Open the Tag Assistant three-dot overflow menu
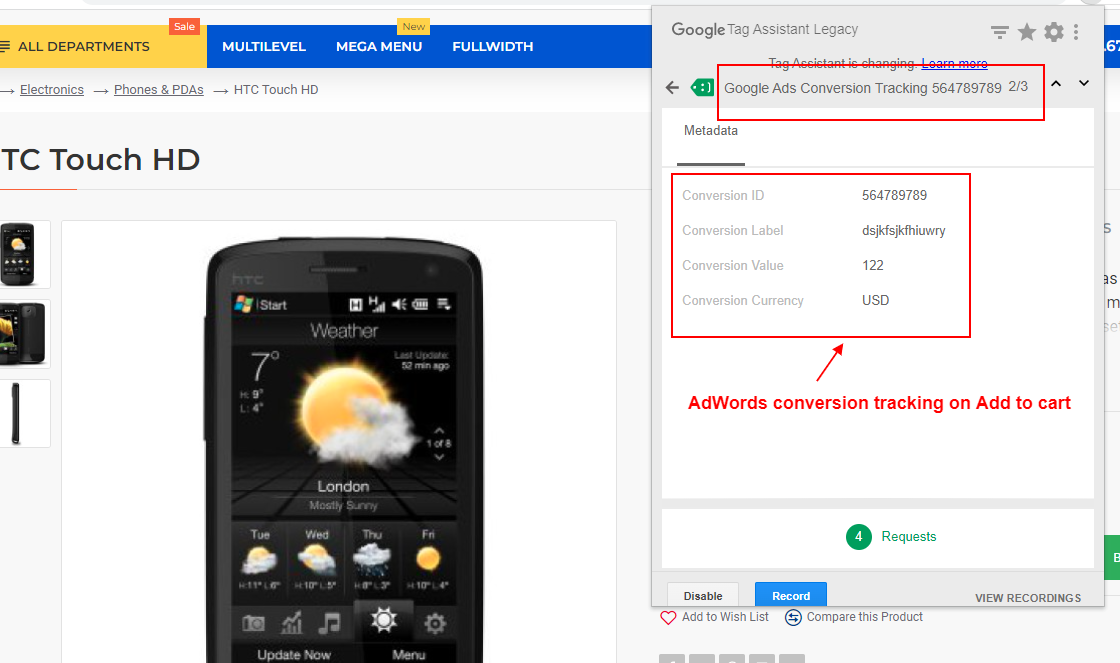The image size is (1120, 663). pos(1076,31)
